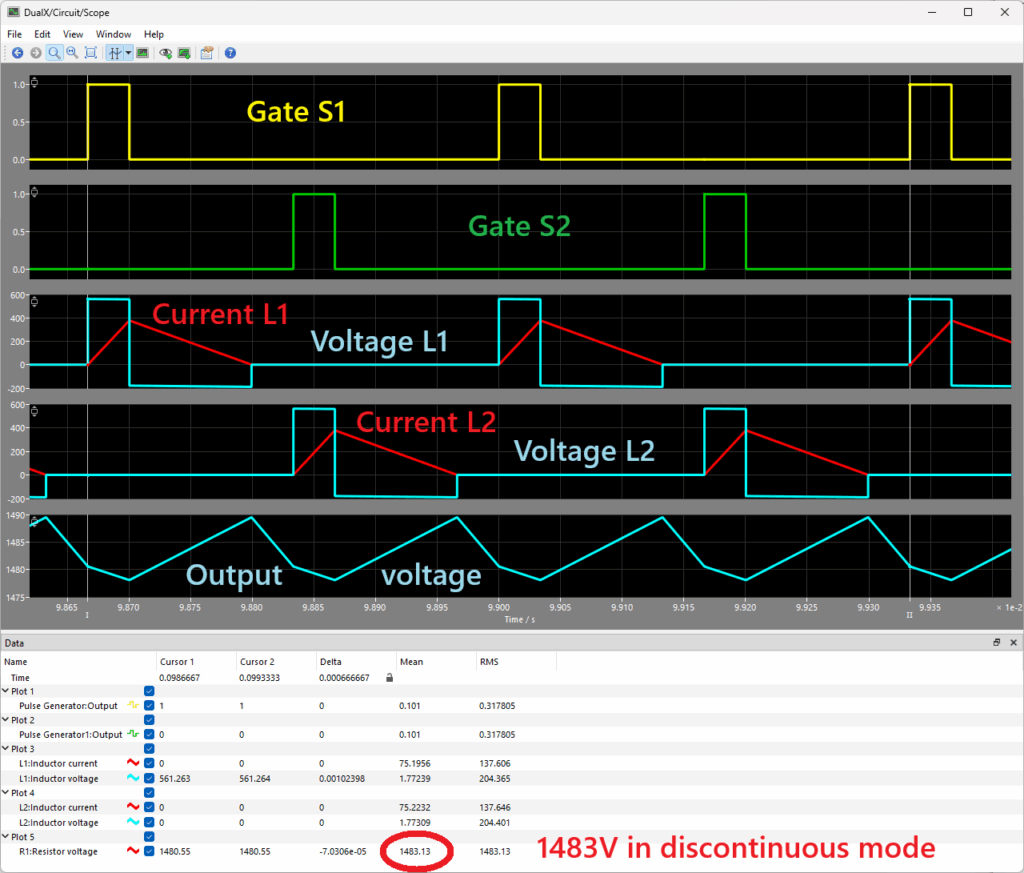This screenshot has height=873, width=1024.
Task: Uncheck the Plot 1 checkbox
Action: pyautogui.click(x=150, y=691)
